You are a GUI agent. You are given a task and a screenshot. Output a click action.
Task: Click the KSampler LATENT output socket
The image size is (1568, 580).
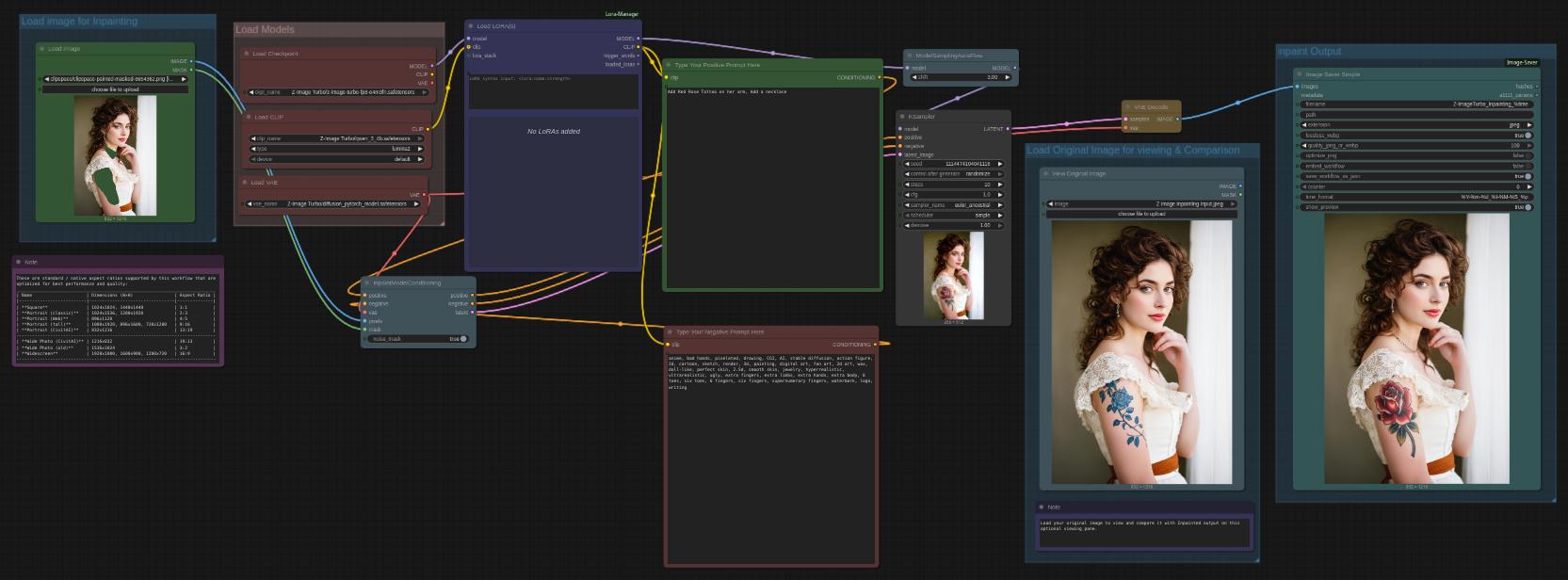coord(1008,129)
